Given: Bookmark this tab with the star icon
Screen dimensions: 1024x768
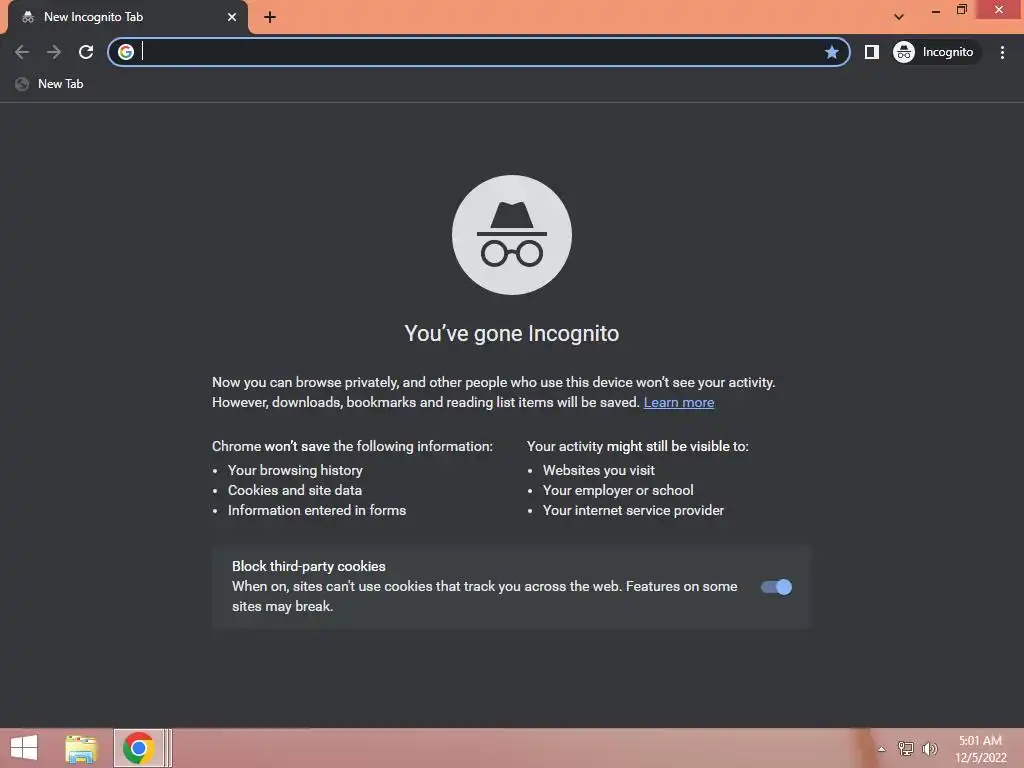Looking at the screenshot, I should click(x=831, y=52).
